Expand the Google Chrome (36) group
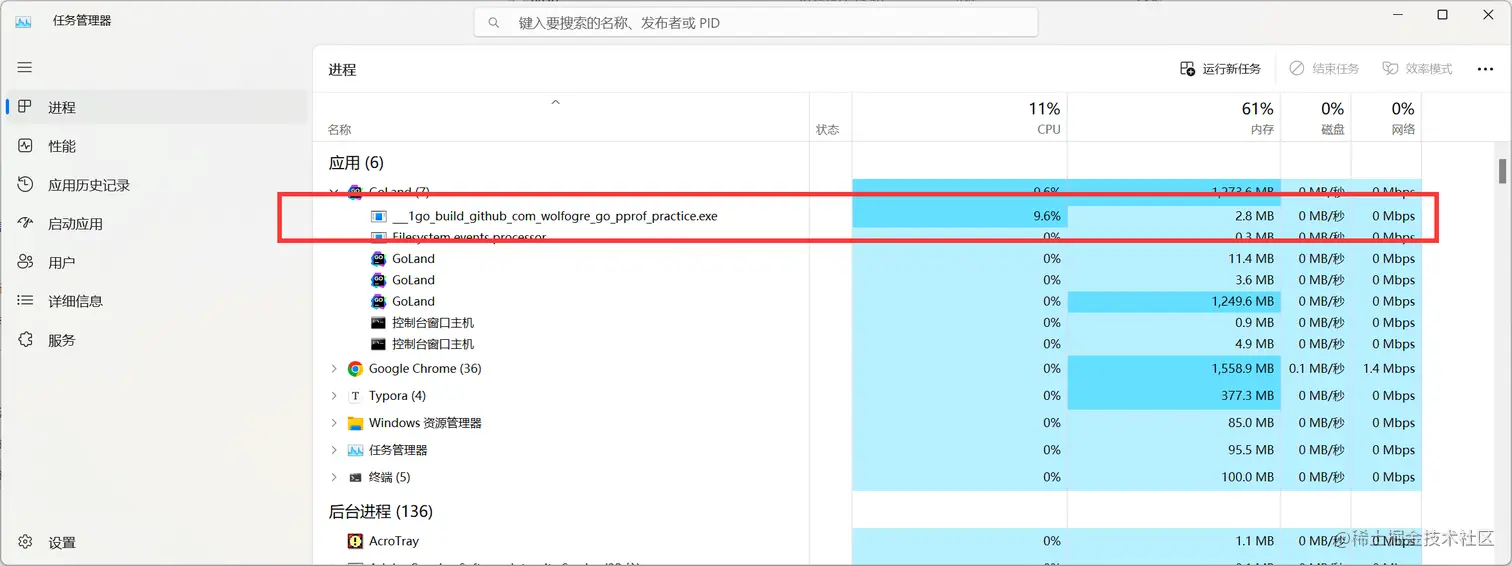 tap(334, 369)
